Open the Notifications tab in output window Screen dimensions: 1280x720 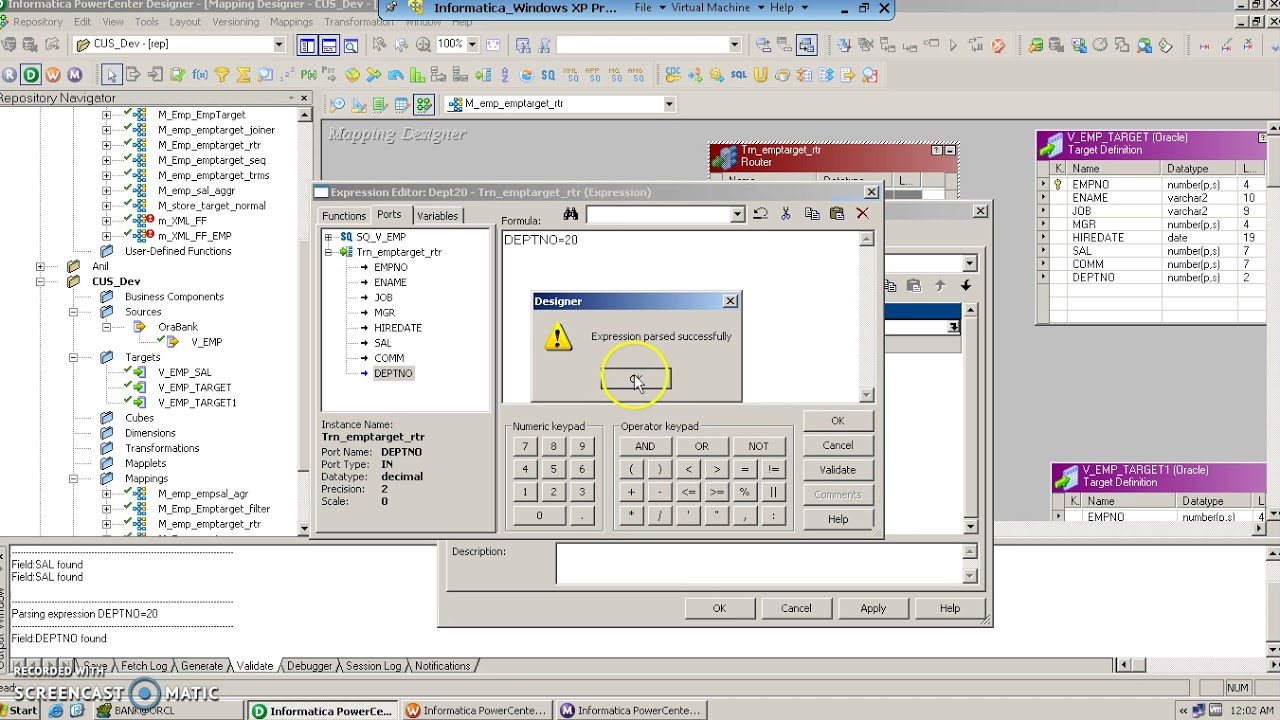(442, 666)
